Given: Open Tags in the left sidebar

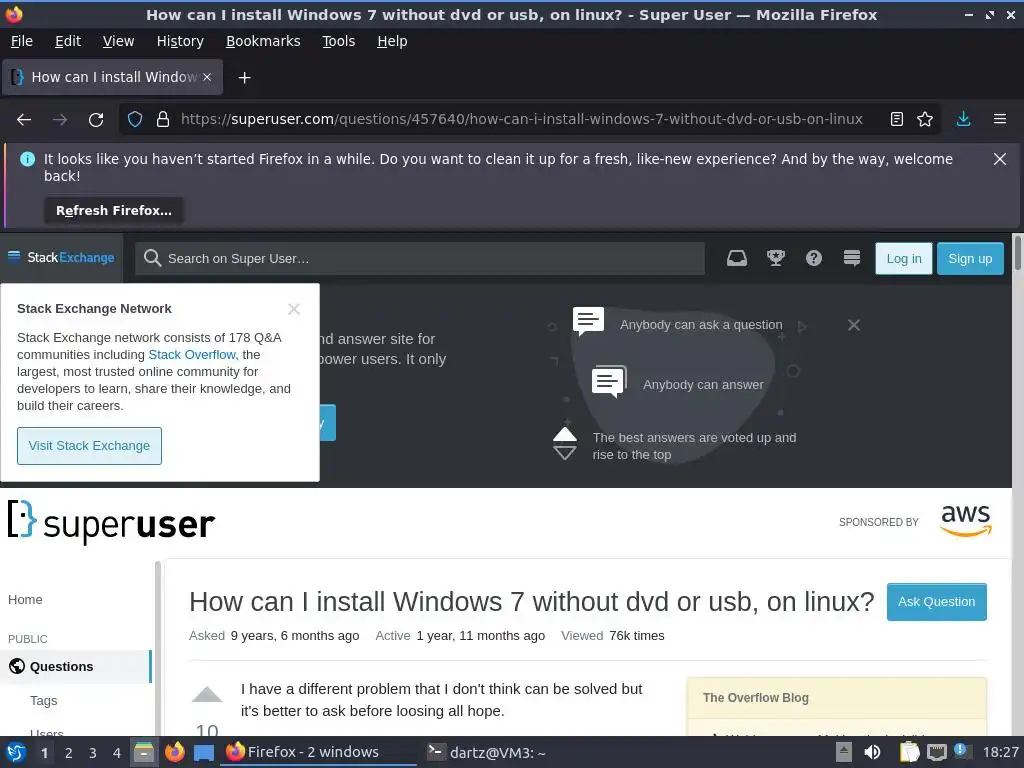Looking at the screenshot, I should (44, 701).
